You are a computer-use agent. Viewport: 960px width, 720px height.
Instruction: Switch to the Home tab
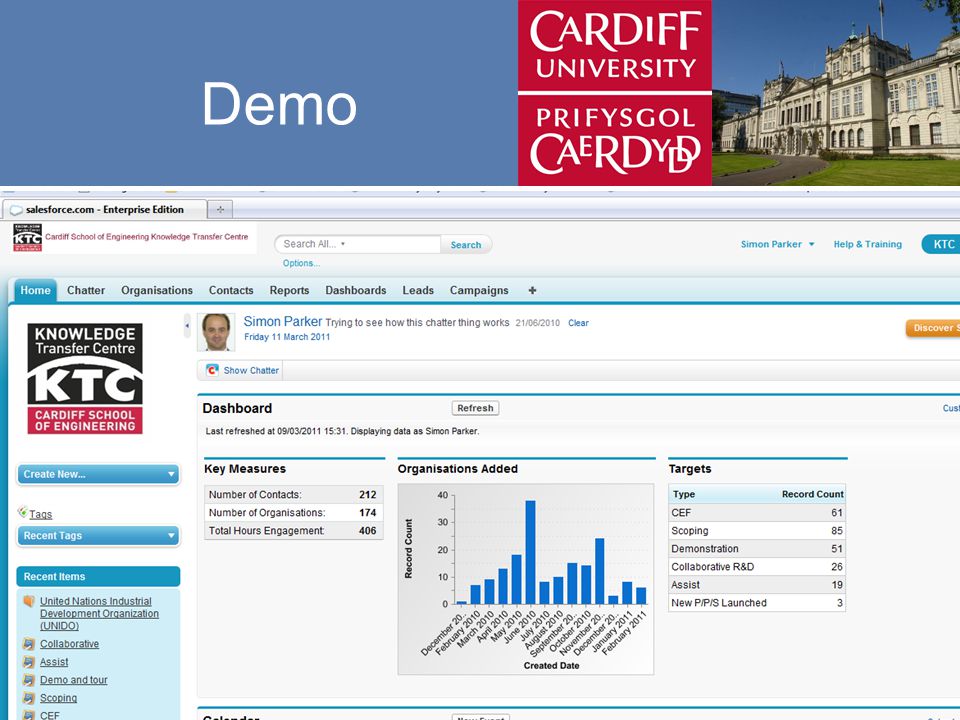[x=35, y=290]
